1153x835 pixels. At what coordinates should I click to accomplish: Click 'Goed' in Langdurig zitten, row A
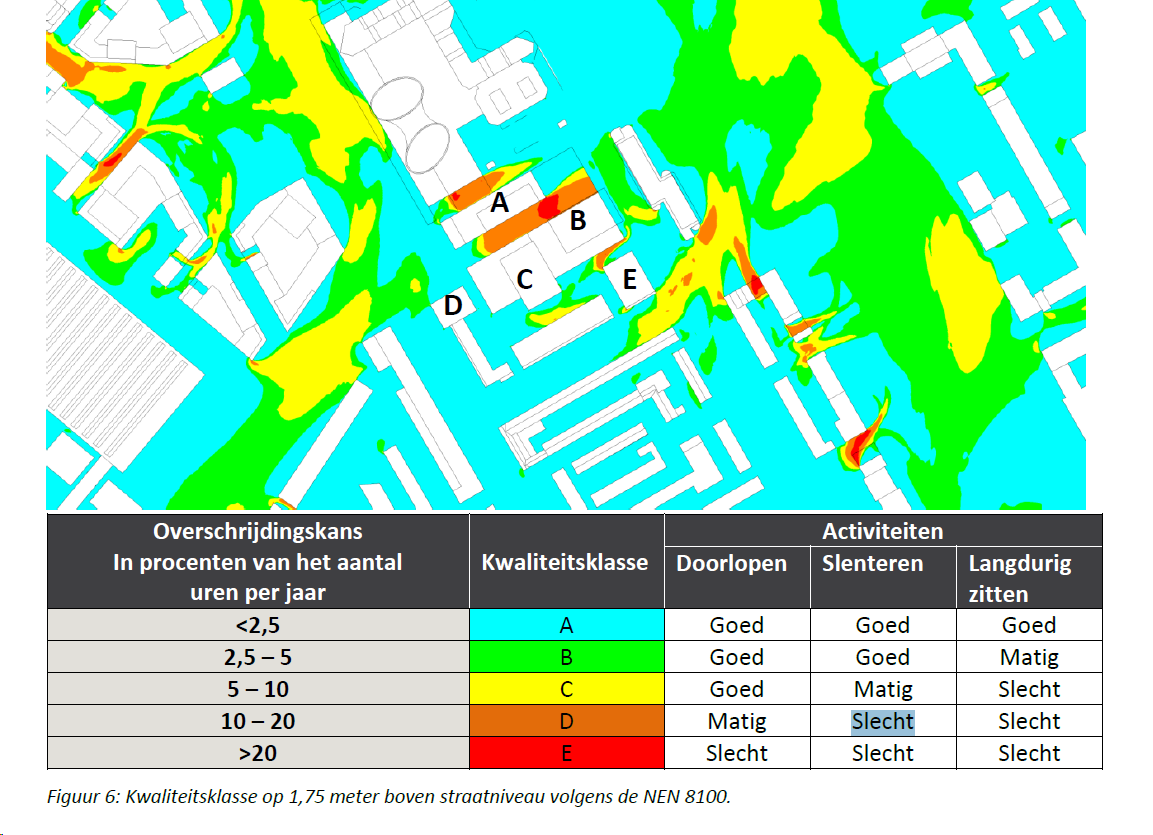tap(1029, 626)
